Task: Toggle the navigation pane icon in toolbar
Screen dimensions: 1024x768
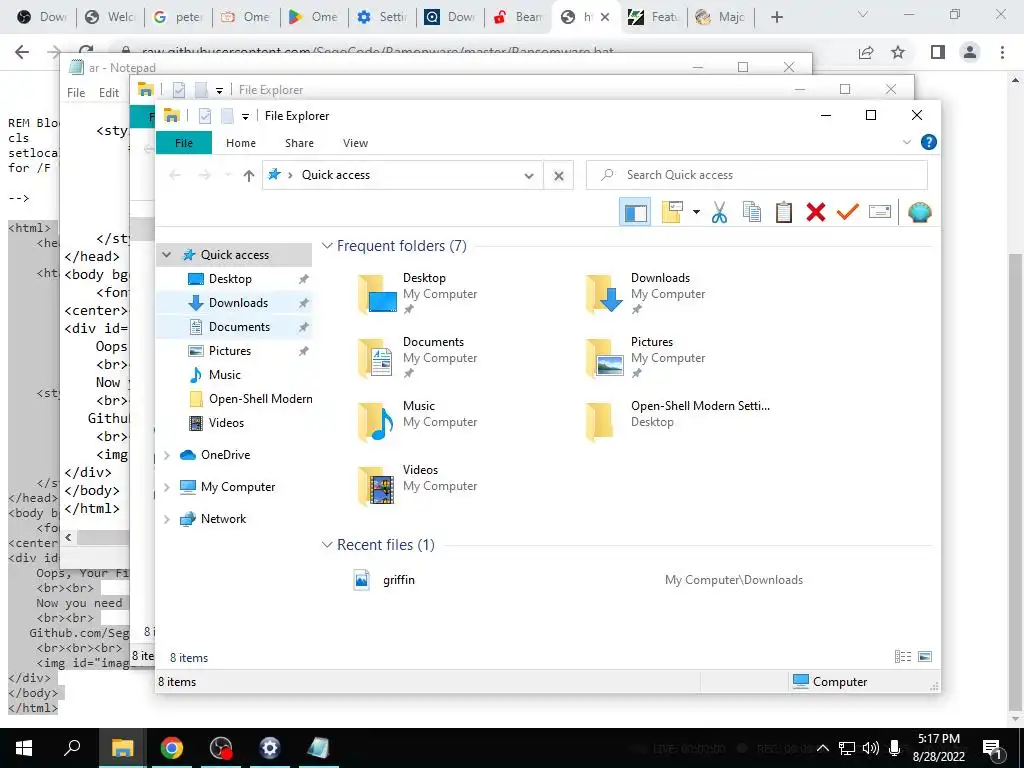Action: point(635,212)
